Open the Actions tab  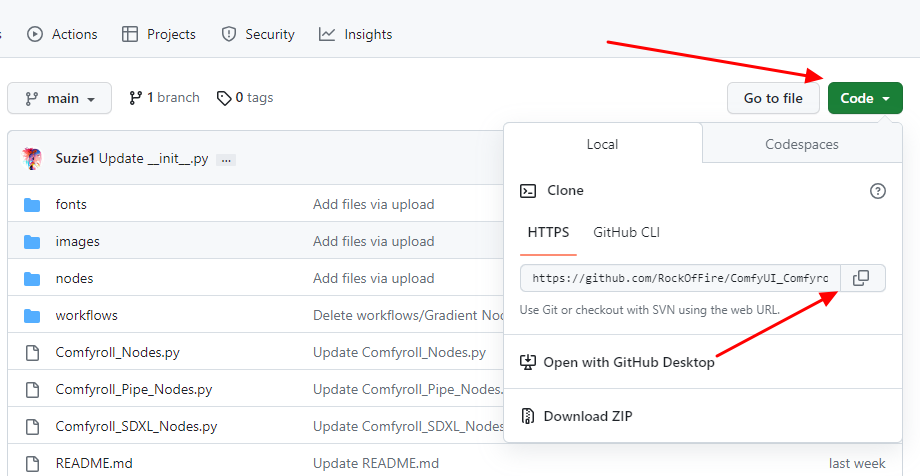pyautogui.click(x=62, y=35)
